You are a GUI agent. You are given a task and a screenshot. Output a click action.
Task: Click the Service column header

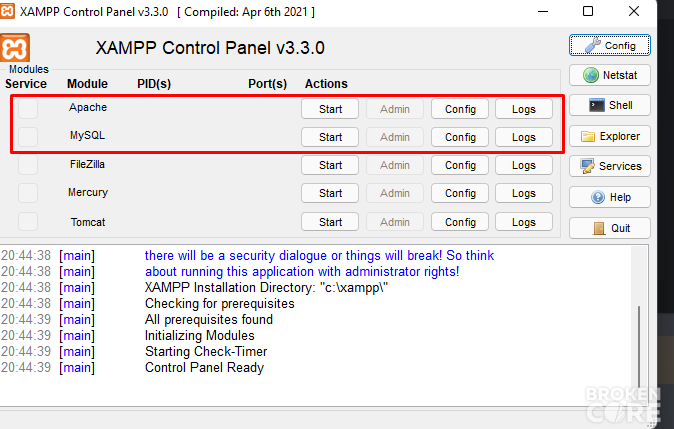pos(26,84)
